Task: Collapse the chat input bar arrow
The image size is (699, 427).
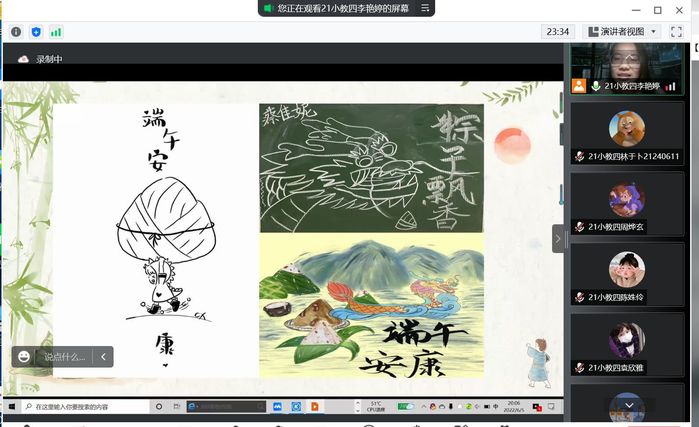Action: (104, 356)
